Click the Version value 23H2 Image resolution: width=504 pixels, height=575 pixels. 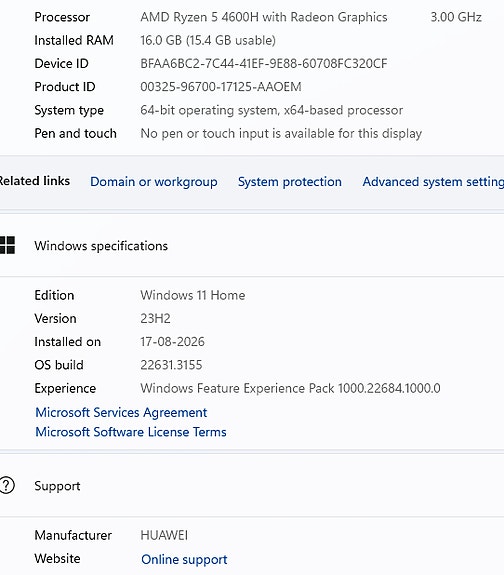point(156,319)
